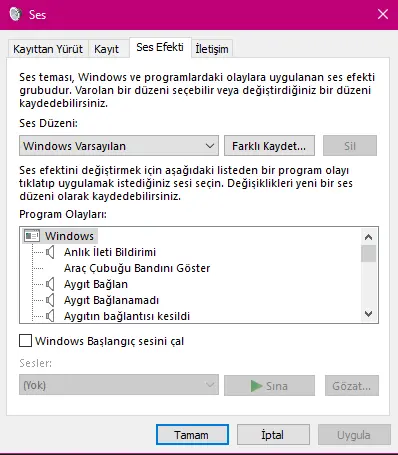The height and width of the screenshot is (455, 398).
Task: Click the speaker icon in the title bar
Action: click(x=15, y=14)
